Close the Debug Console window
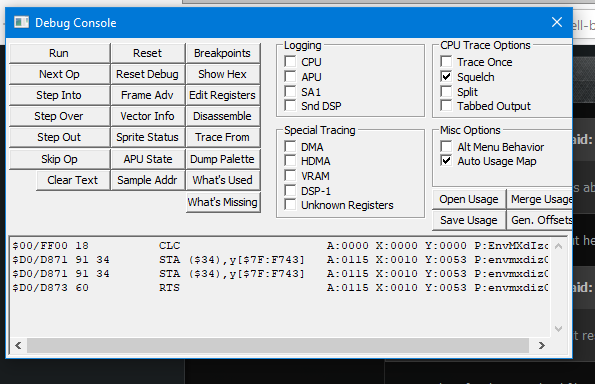 [x=557, y=22]
